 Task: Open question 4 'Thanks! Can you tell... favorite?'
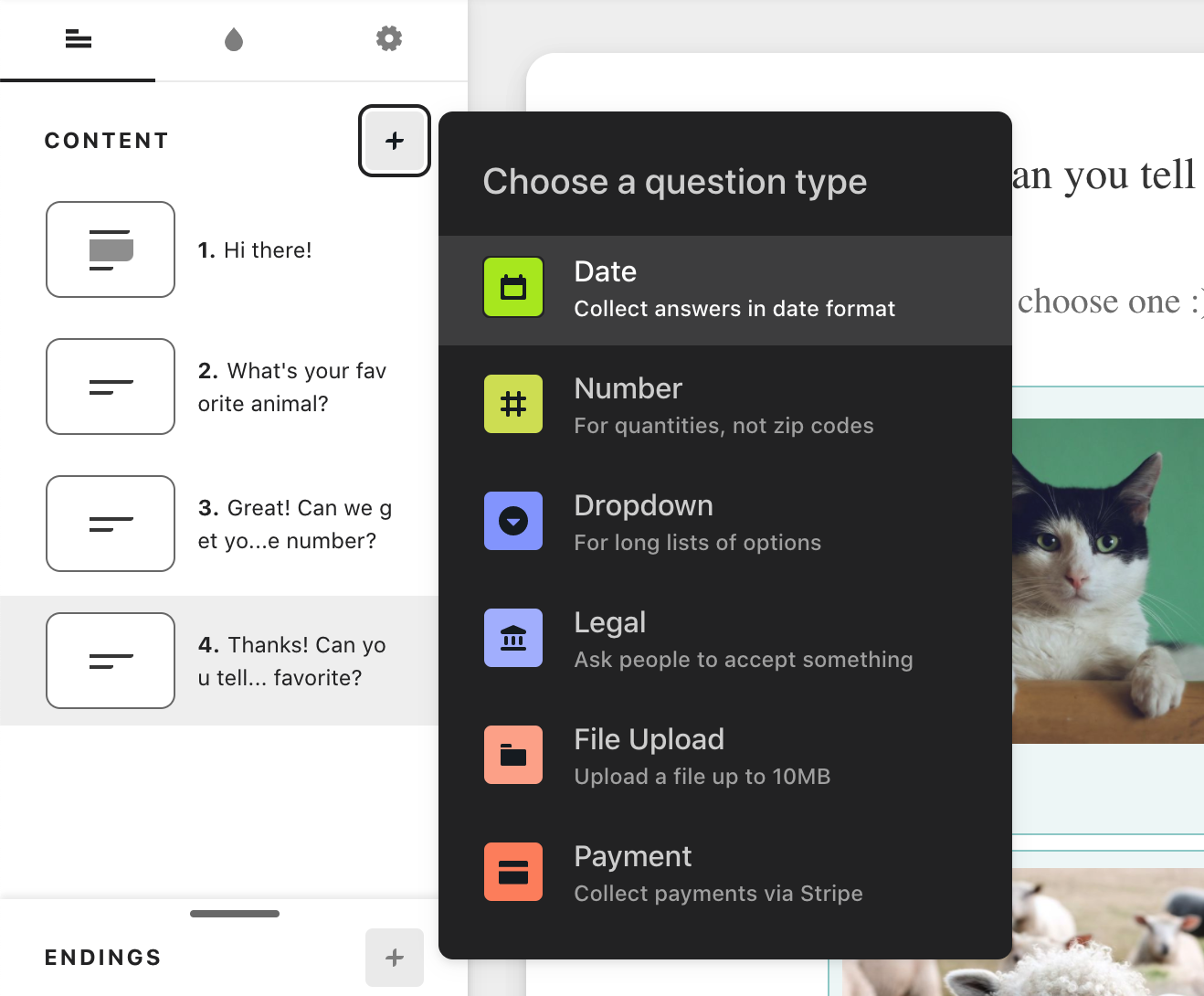pos(219,661)
